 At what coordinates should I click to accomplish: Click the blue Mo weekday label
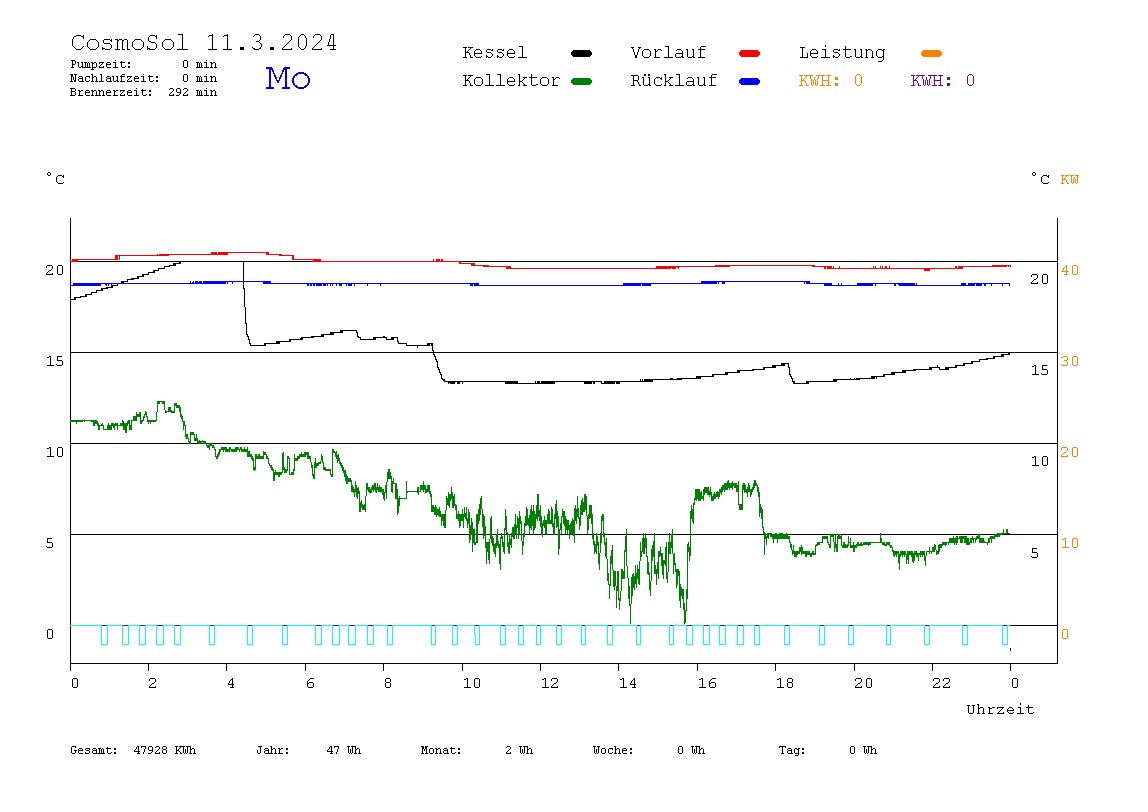point(288,78)
